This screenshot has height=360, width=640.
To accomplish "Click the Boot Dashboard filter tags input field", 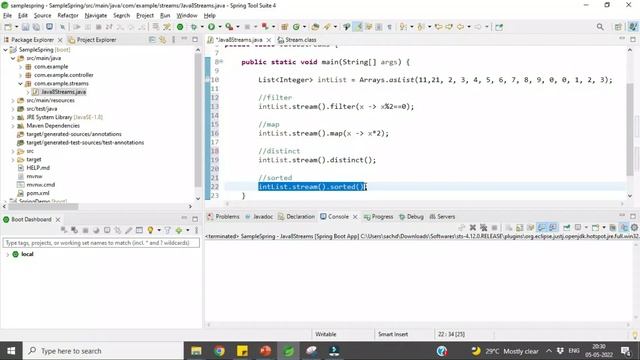I will [x=101, y=243].
